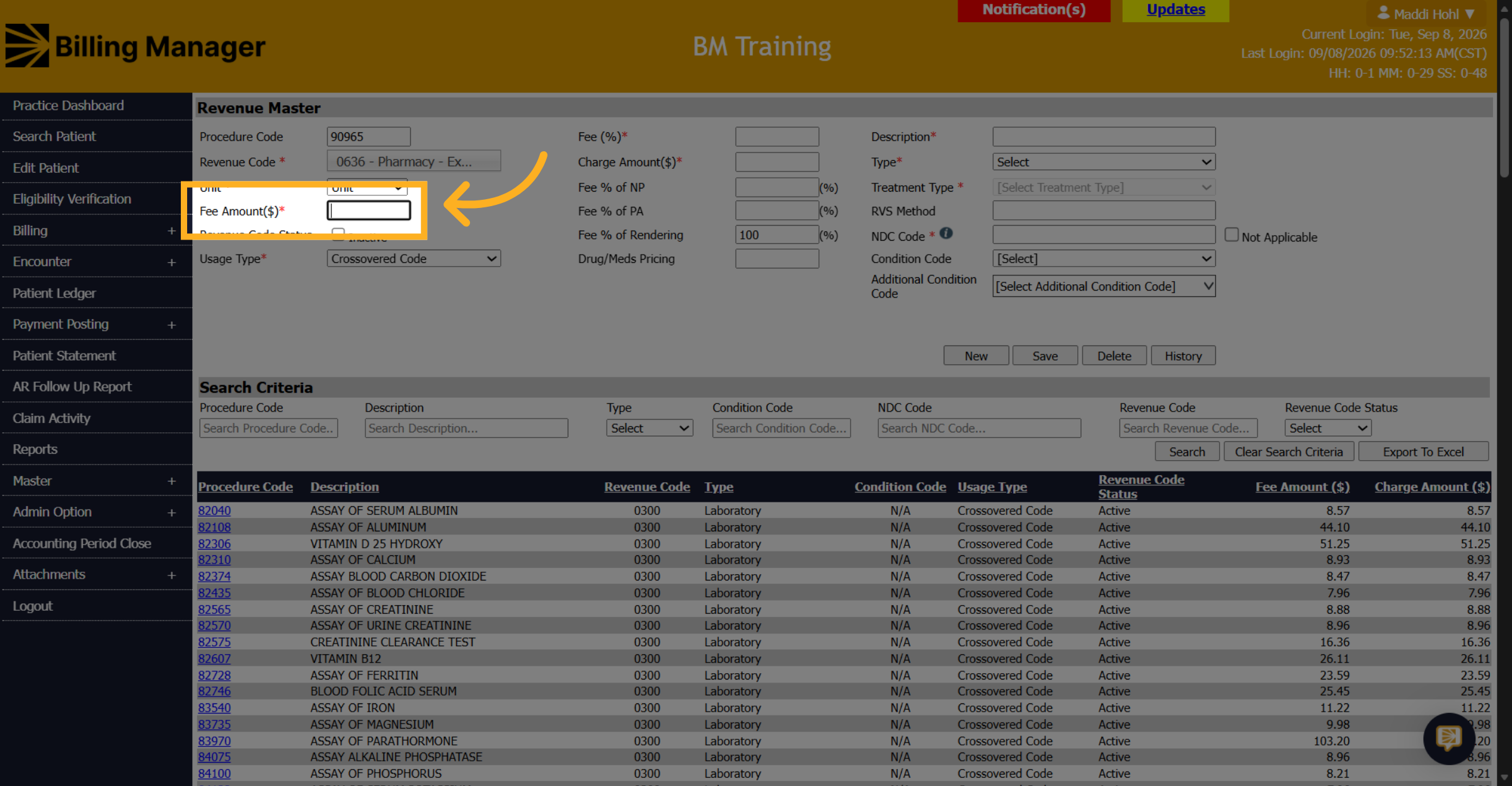
Task: Click the NDC Code info icon
Action: (x=946, y=233)
